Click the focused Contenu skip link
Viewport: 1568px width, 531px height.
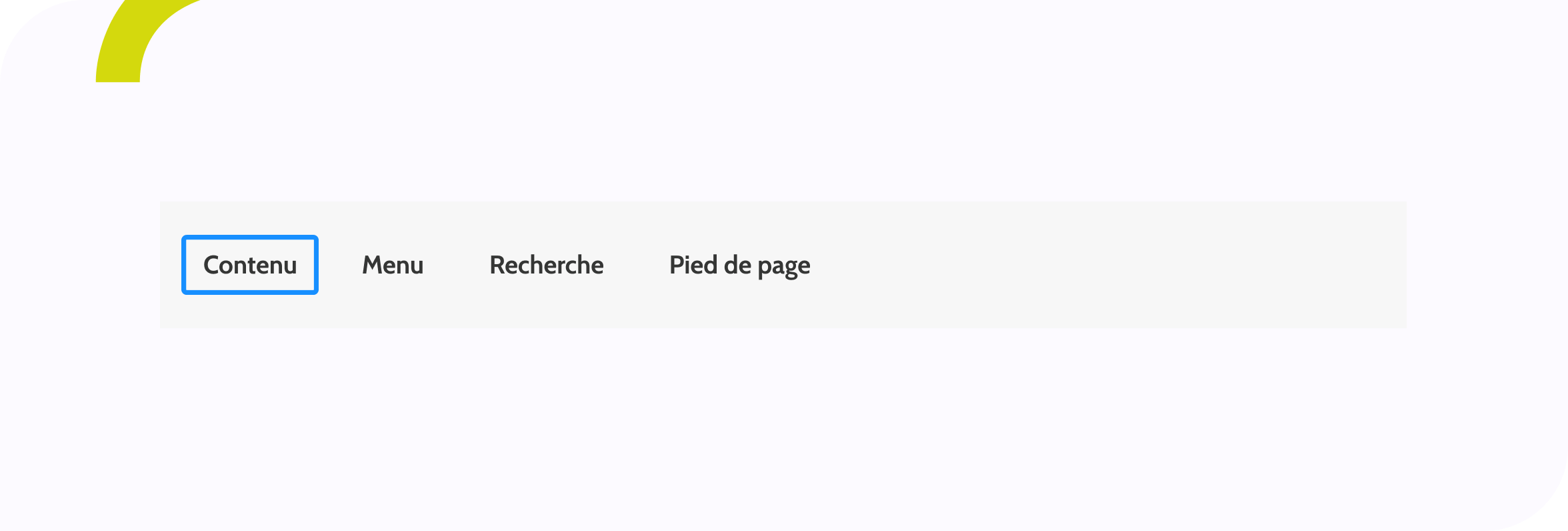pyautogui.click(x=250, y=265)
